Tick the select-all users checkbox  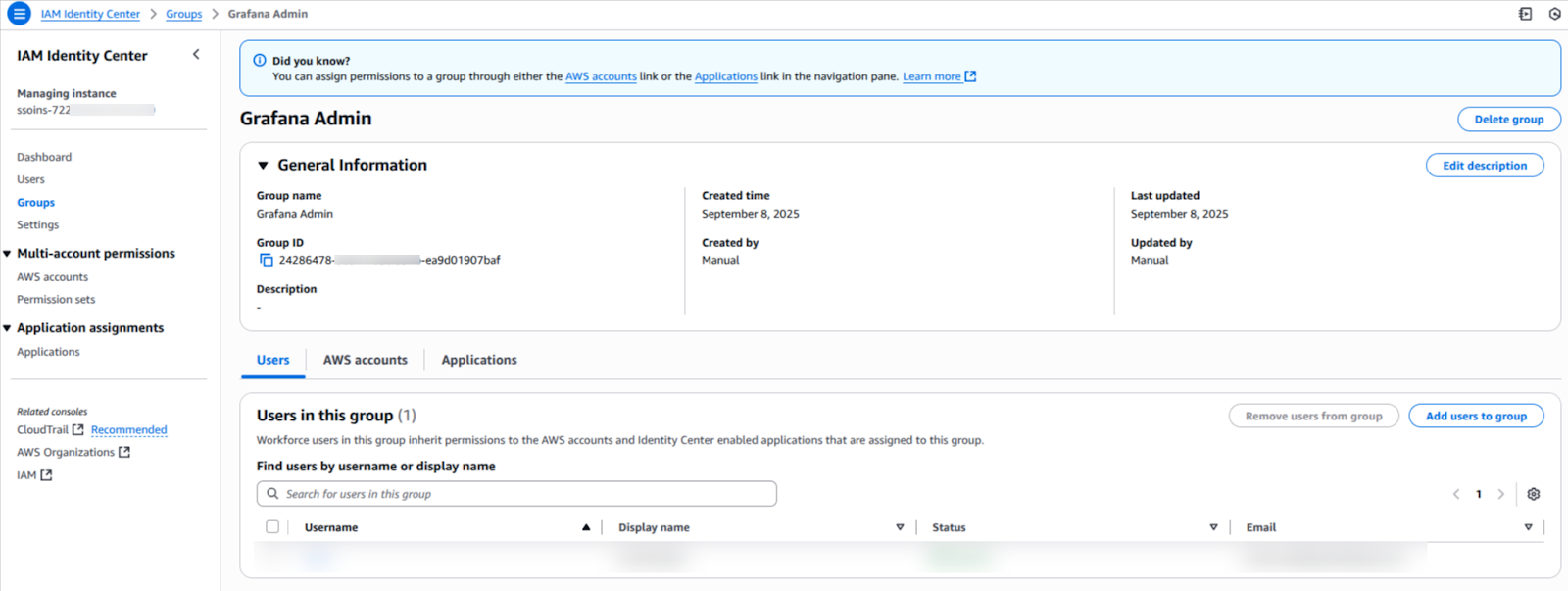(x=272, y=527)
